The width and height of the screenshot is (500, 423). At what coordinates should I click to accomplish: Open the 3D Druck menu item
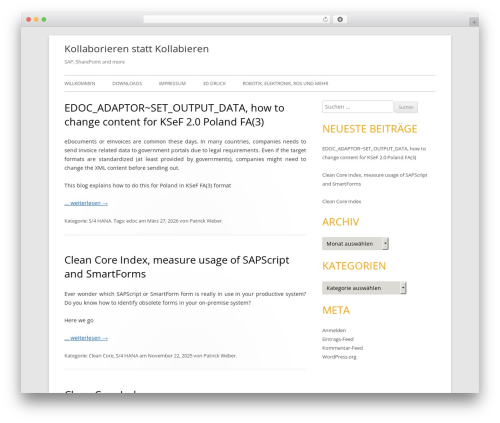tap(214, 83)
